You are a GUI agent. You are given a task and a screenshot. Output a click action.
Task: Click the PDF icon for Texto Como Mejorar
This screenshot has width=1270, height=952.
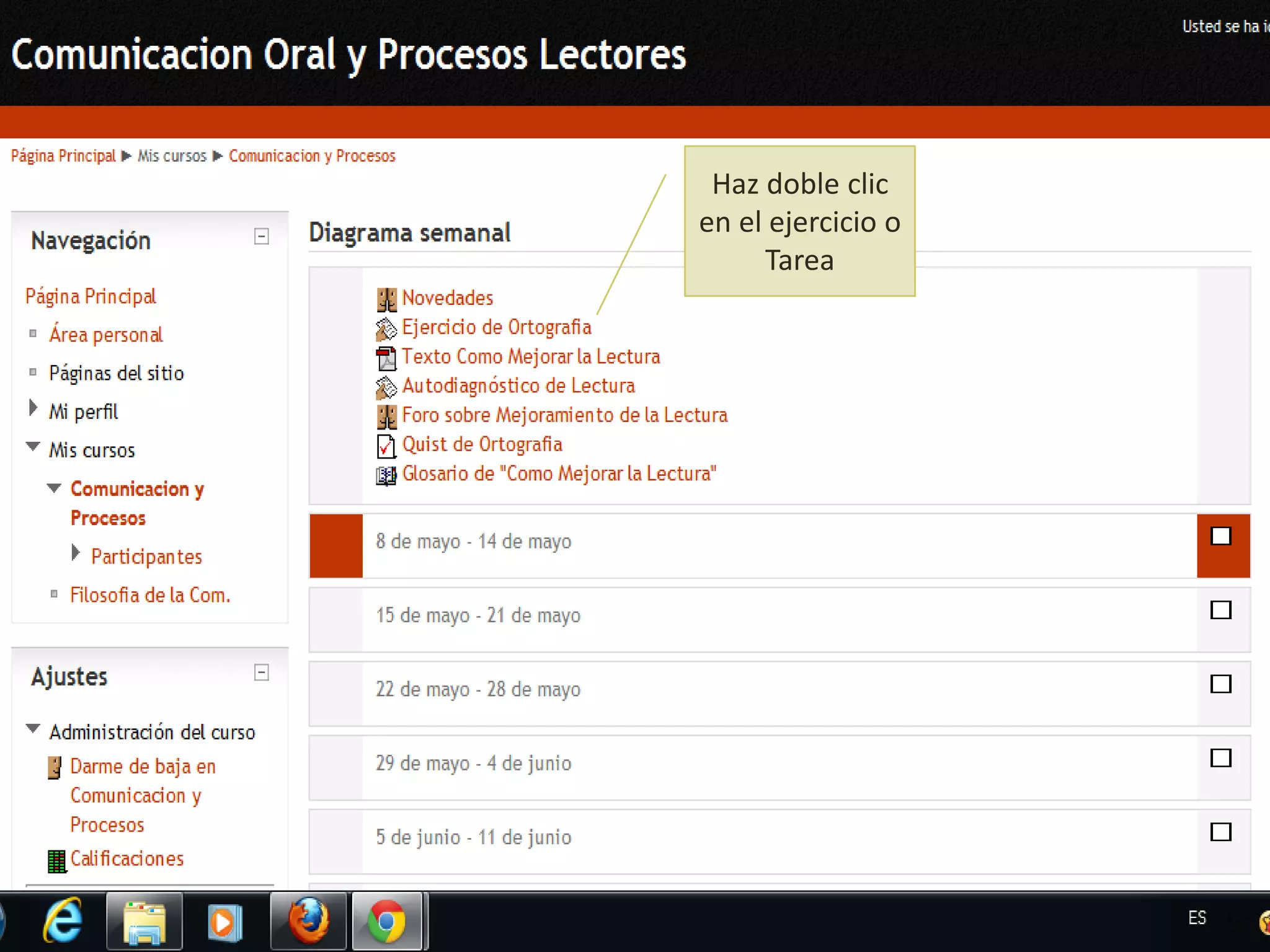point(386,358)
